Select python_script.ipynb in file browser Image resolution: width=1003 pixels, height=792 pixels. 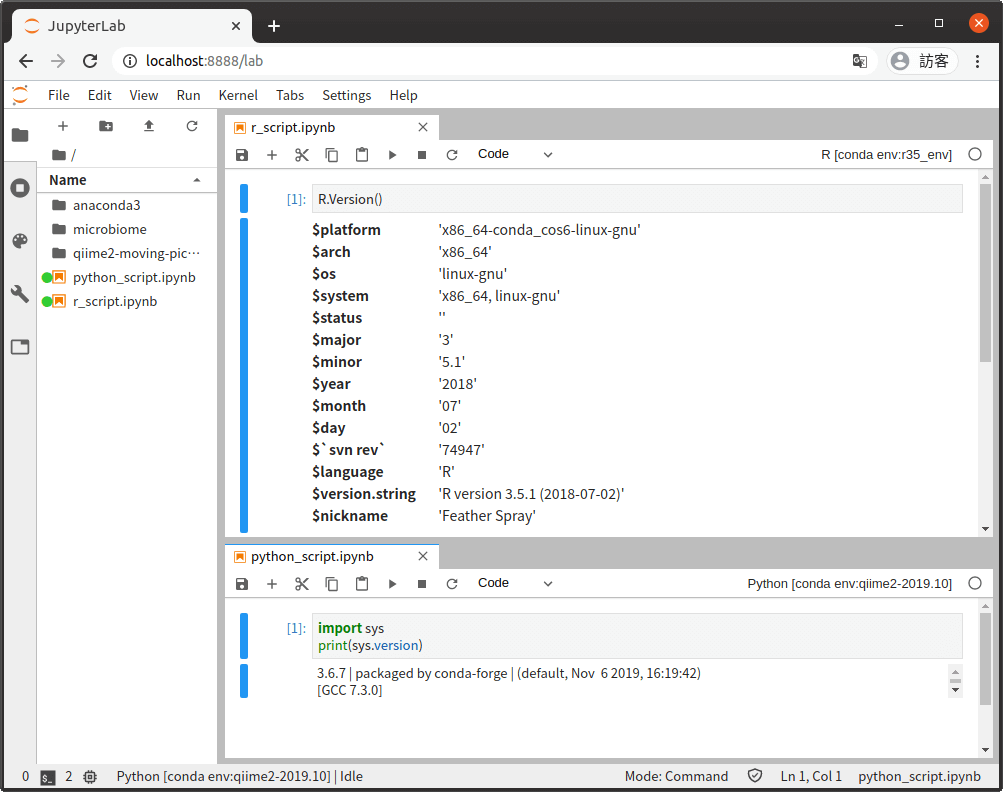coord(127,277)
